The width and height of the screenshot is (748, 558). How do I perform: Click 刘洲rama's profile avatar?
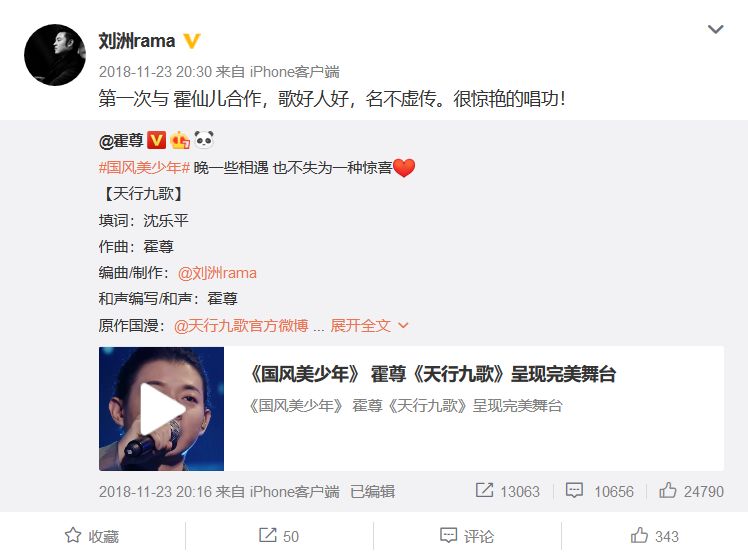[55, 55]
